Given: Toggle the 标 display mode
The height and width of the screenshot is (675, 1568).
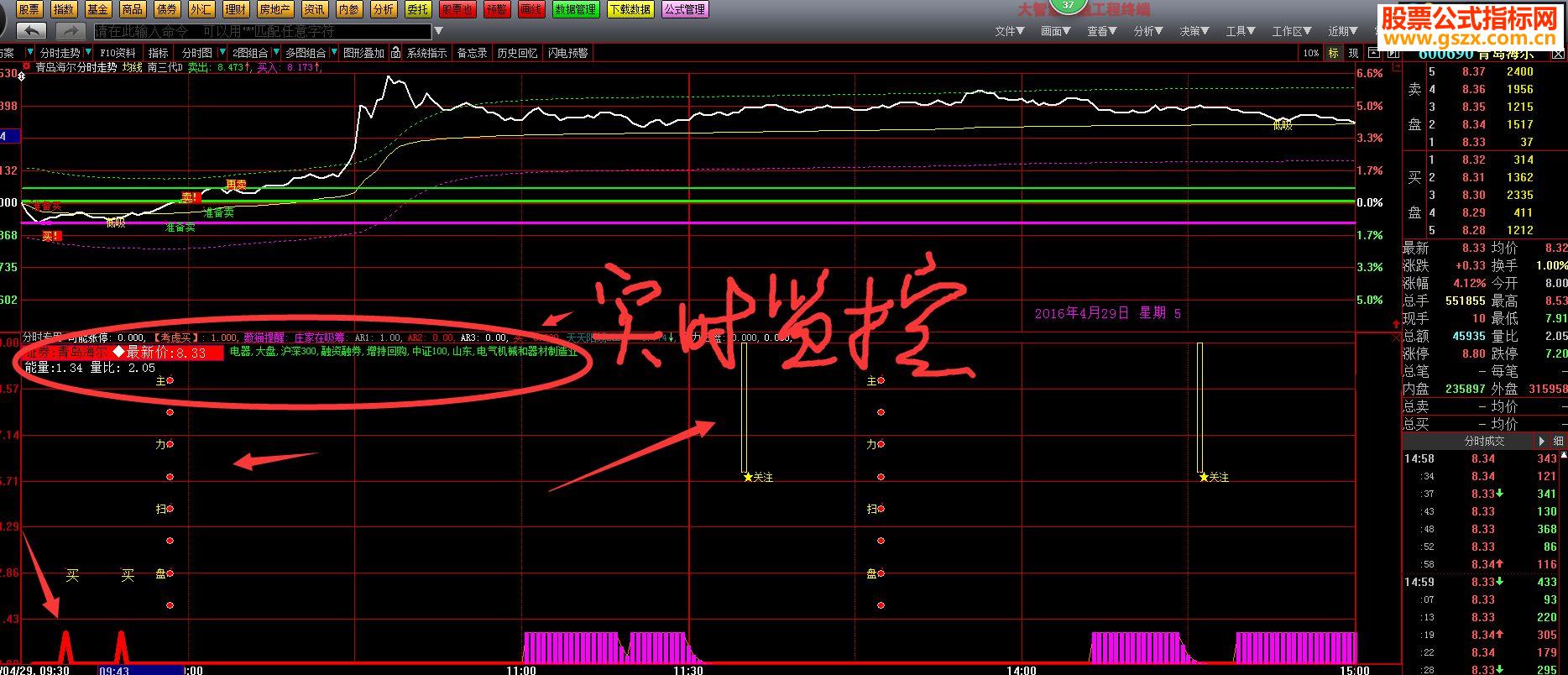Looking at the screenshot, I should point(1333,53).
